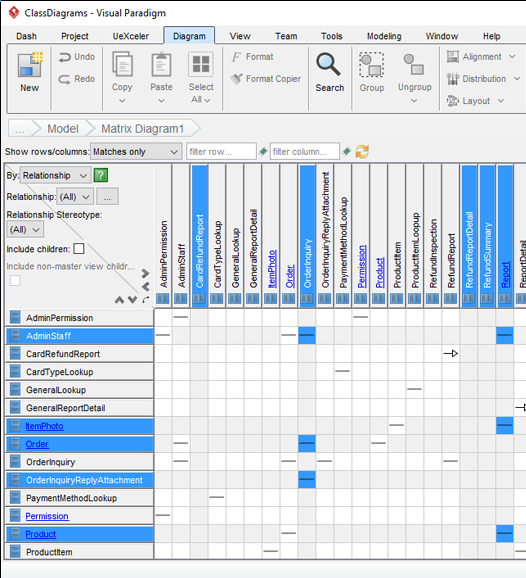Click the Group shapes icon
The image size is (526, 578).
pyautogui.click(x=372, y=65)
